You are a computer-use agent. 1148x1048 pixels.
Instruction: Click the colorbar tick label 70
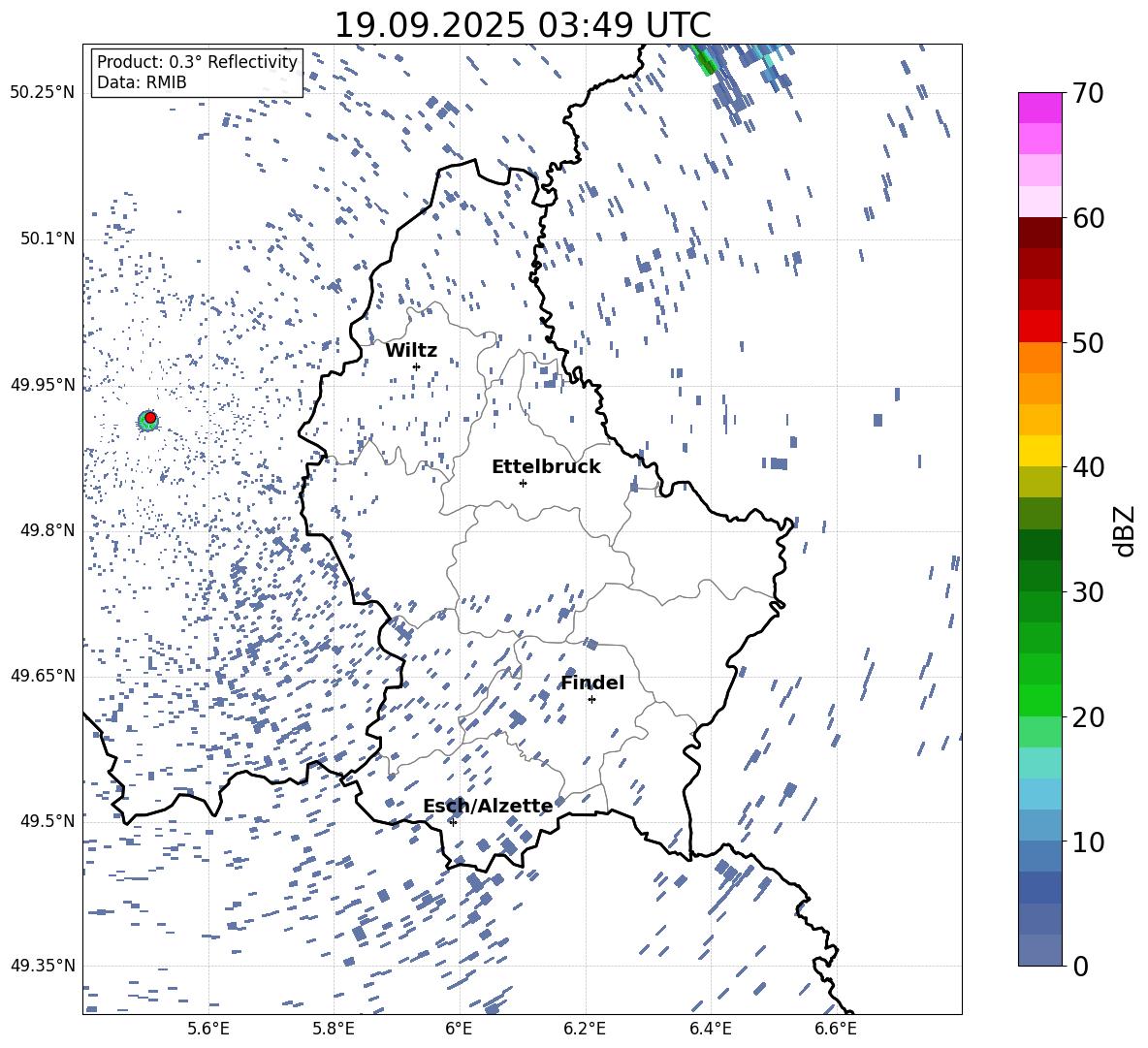1089,94
